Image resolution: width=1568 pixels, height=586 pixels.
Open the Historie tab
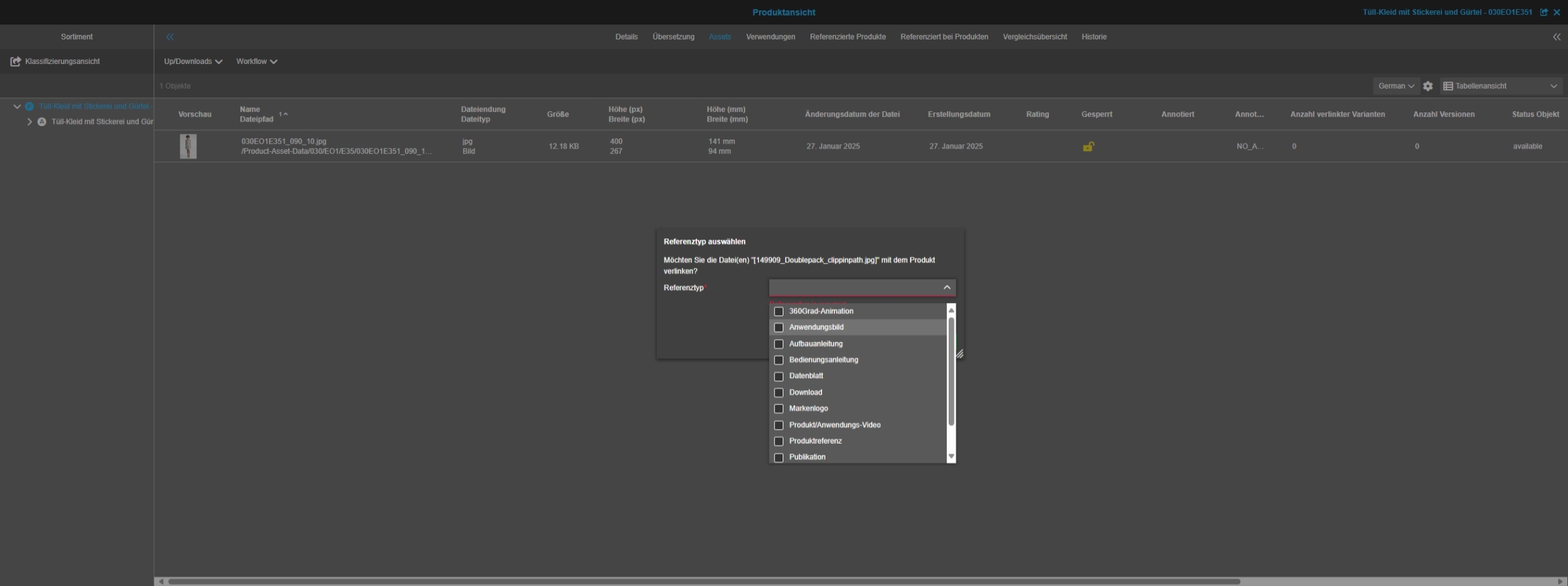tap(1093, 37)
